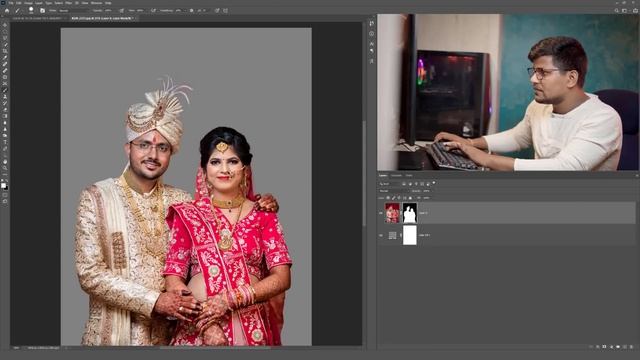This screenshot has width=640, height=360.
Task: Open the layer Fill value field
Action: point(427,198)
